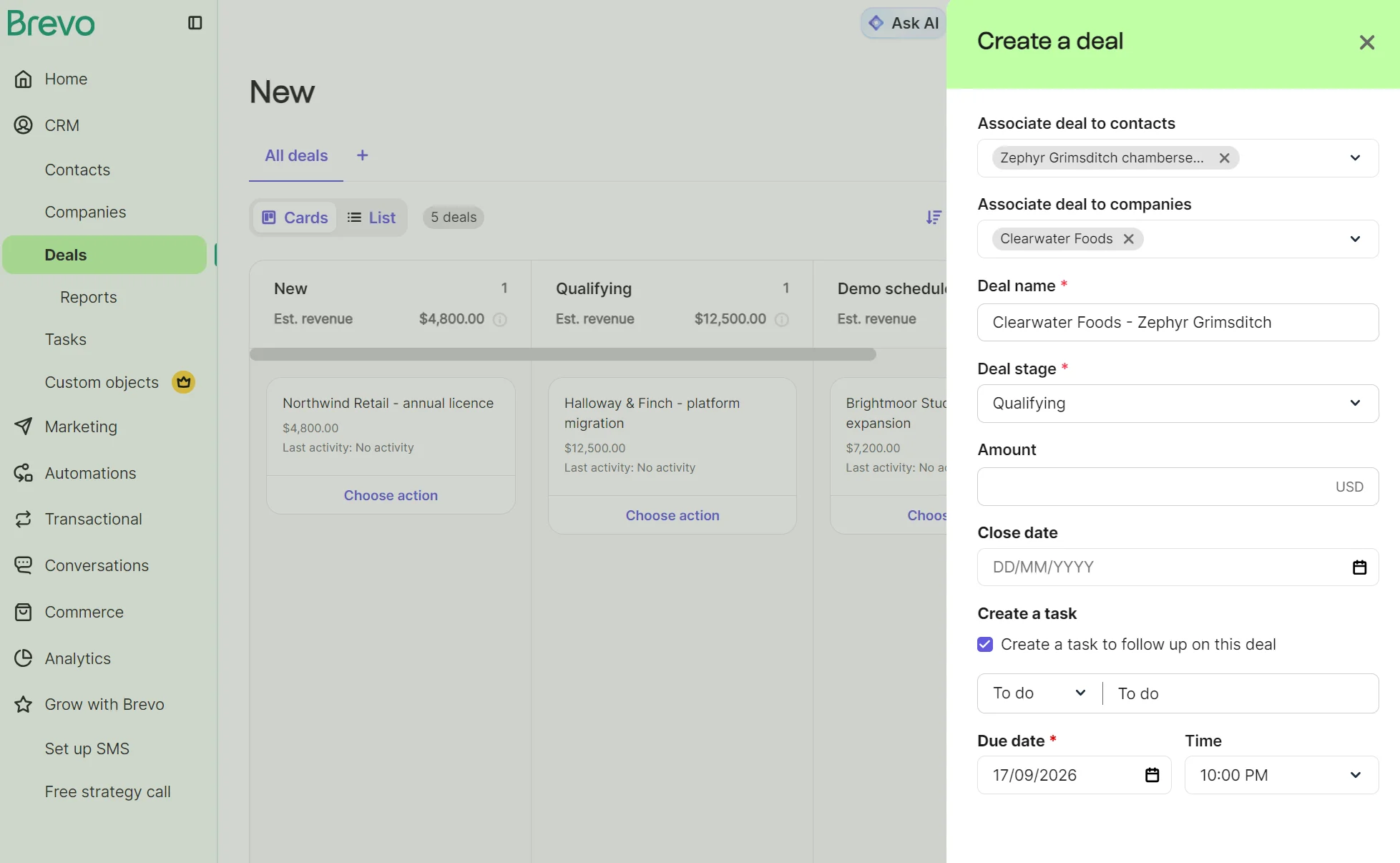Close the Create a deal panel
The width and height of the screenshot is (1400, 863).
pyautogui.click(x=1367, y=43)
